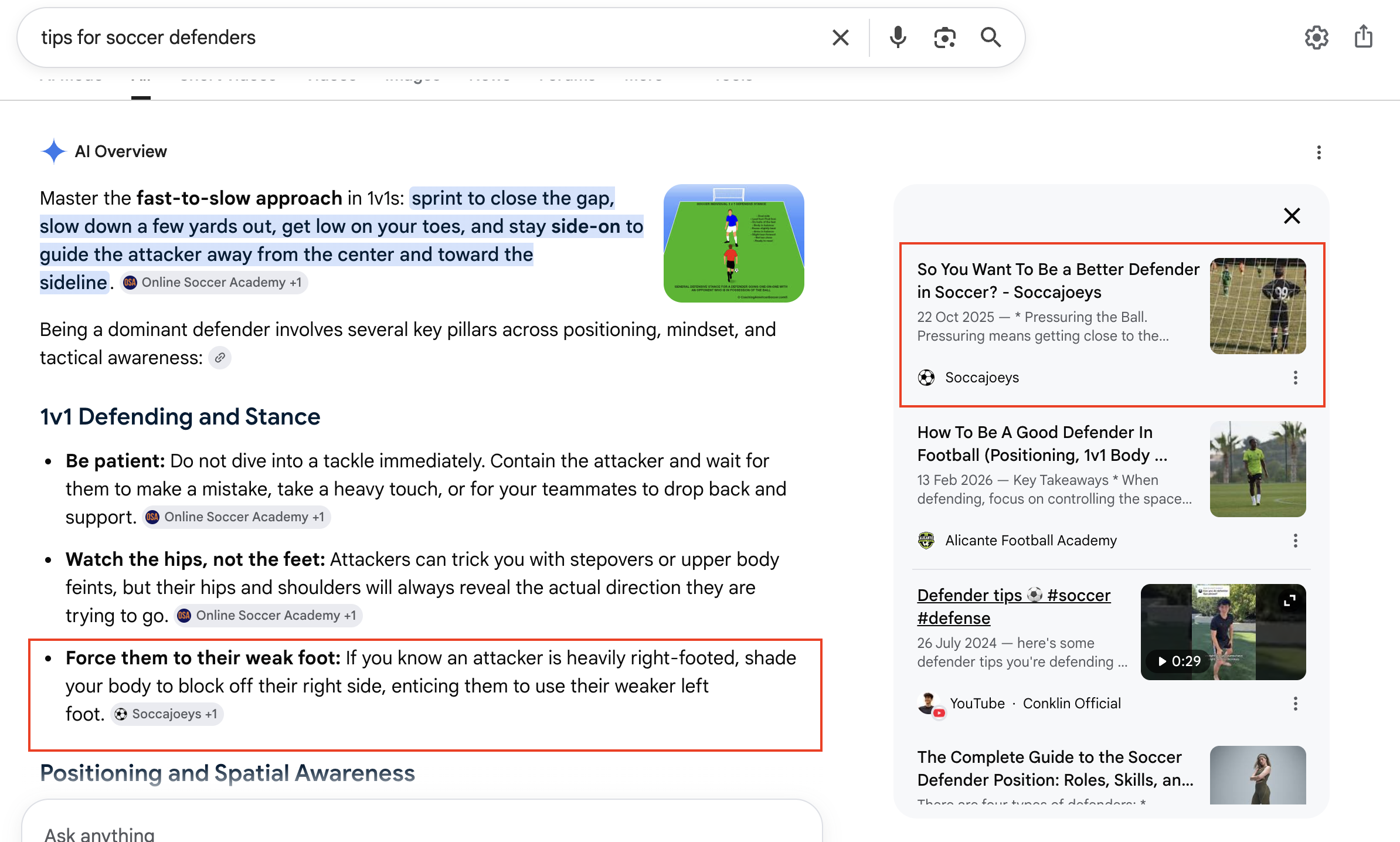Open three-dot menu for Soccajoeys result
This screenshot has height=842, width=1400.
tap(1296, 378)
